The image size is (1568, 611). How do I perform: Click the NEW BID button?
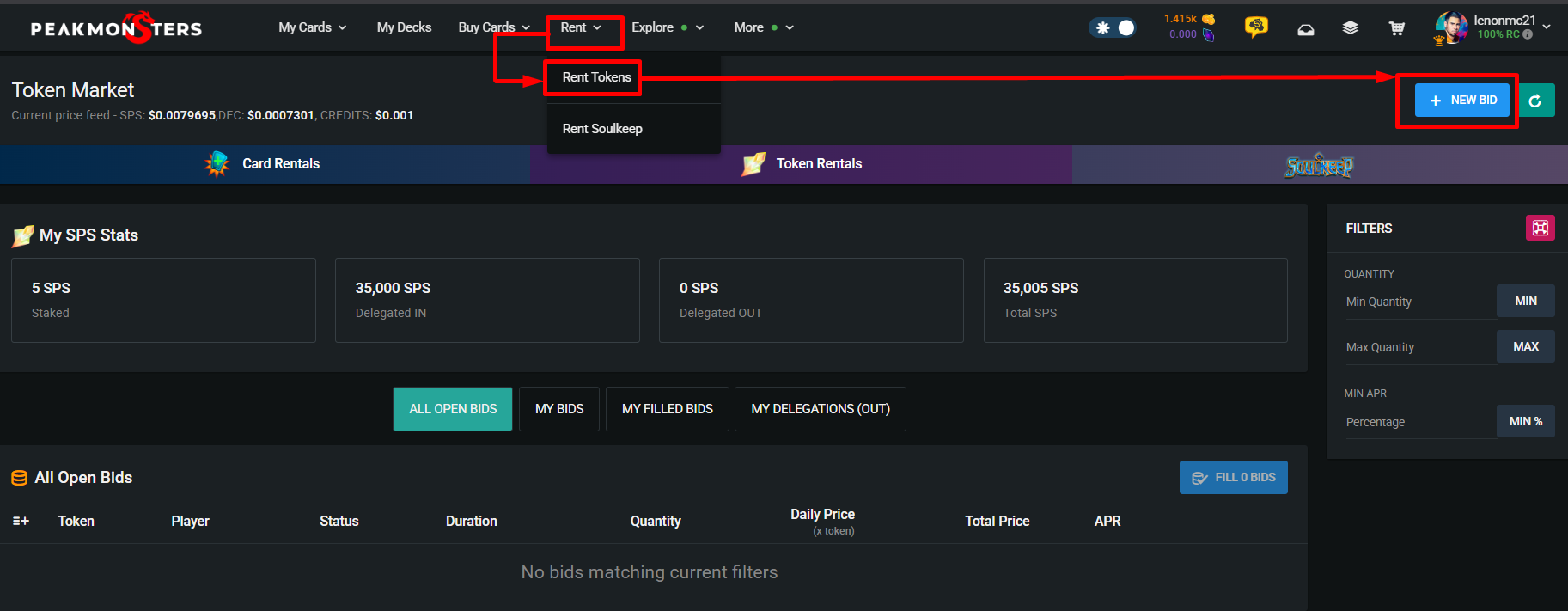click(x=1462, y=101)
